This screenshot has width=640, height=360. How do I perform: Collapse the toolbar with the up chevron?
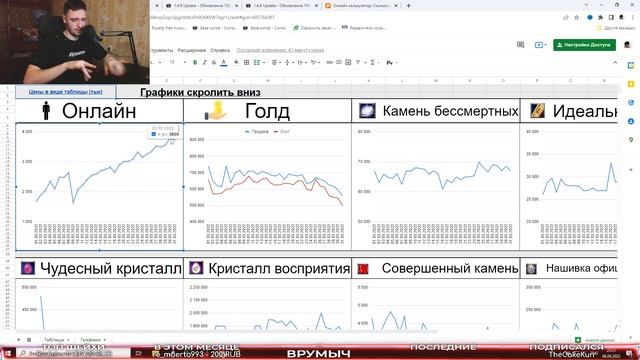(x=615, y=62)
